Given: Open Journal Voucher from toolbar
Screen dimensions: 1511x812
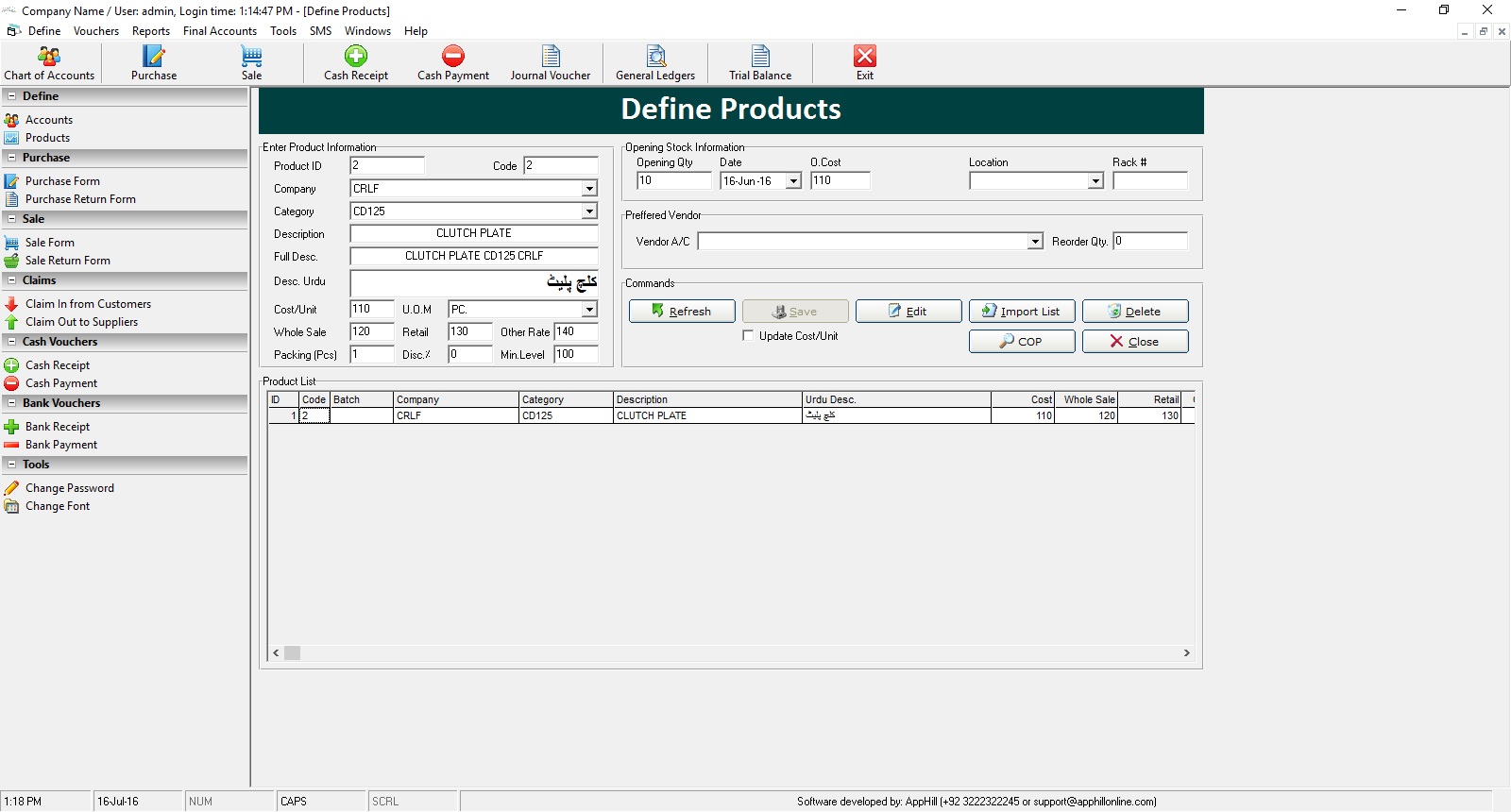Looking at the screenshot, I should pyautogui.click(x=551, y=63).
